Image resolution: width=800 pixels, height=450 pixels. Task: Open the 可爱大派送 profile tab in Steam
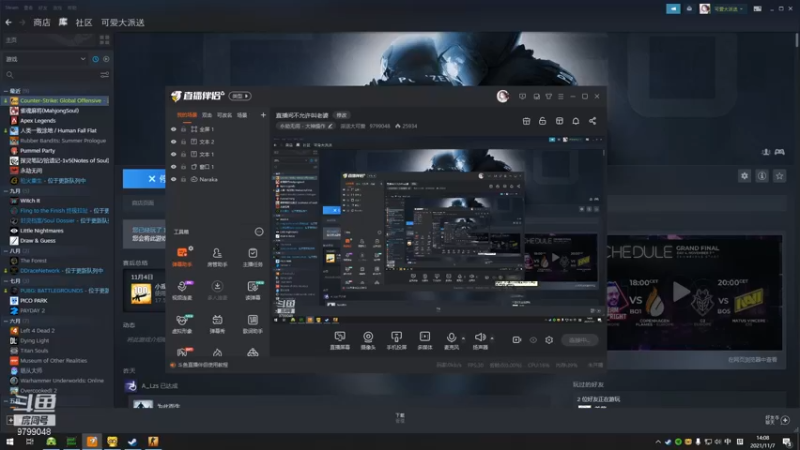(122, 22)
